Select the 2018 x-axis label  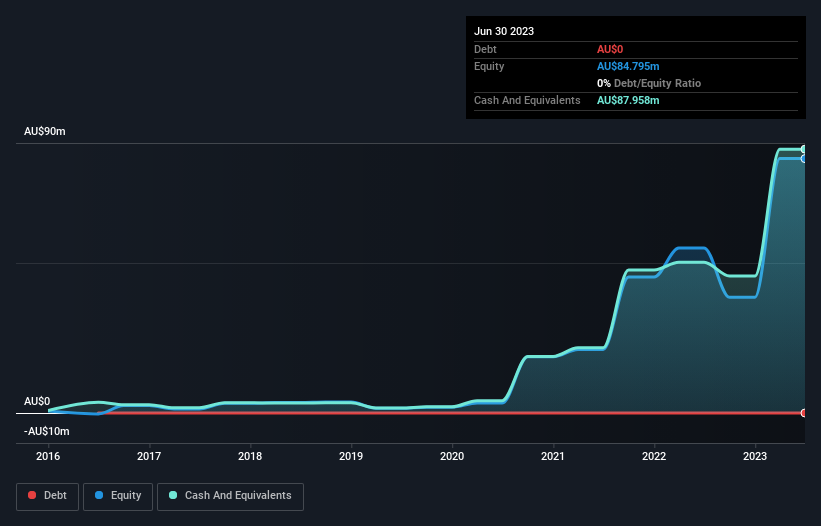[x=250, y=456]
